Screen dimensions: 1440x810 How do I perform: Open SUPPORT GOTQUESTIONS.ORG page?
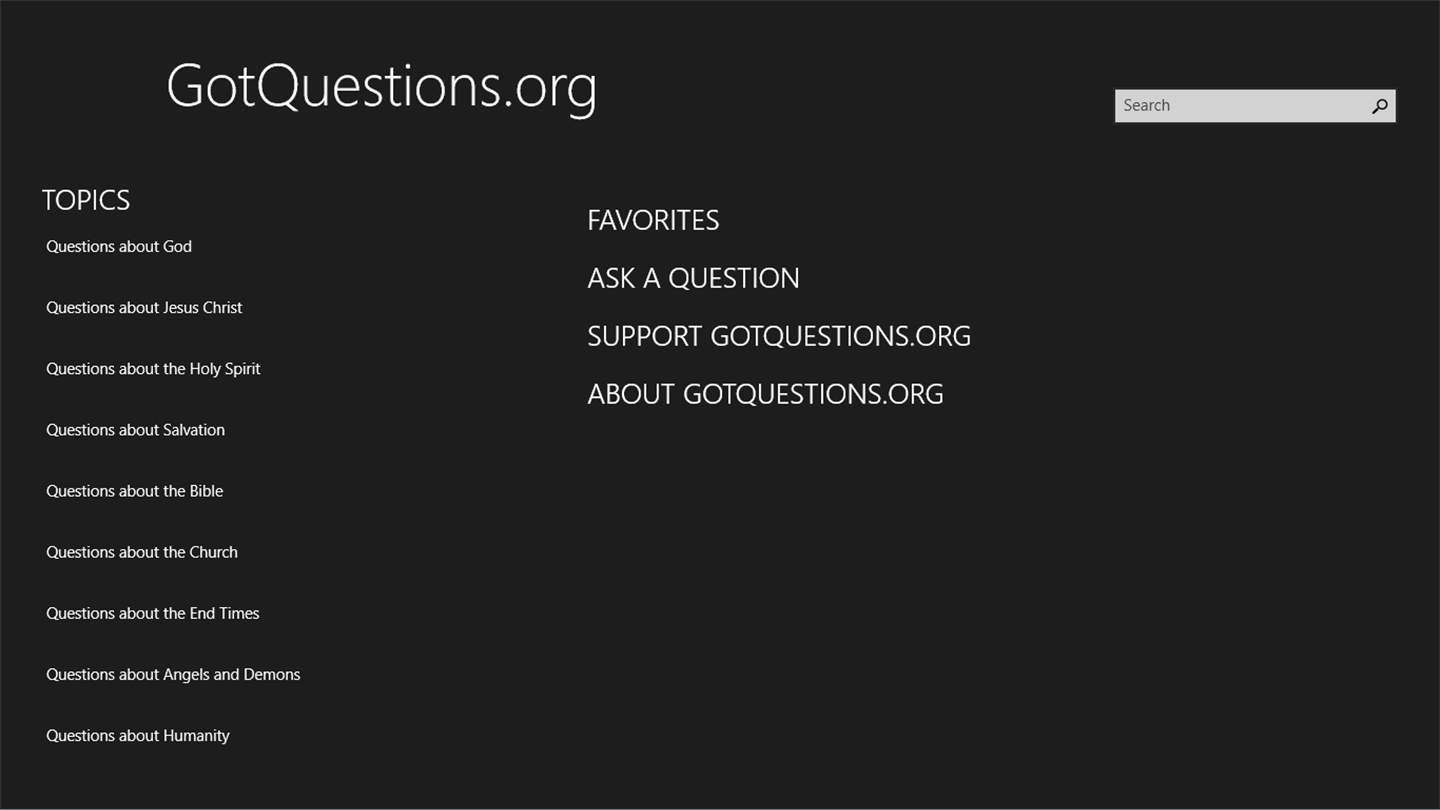[x=779, y=336]
